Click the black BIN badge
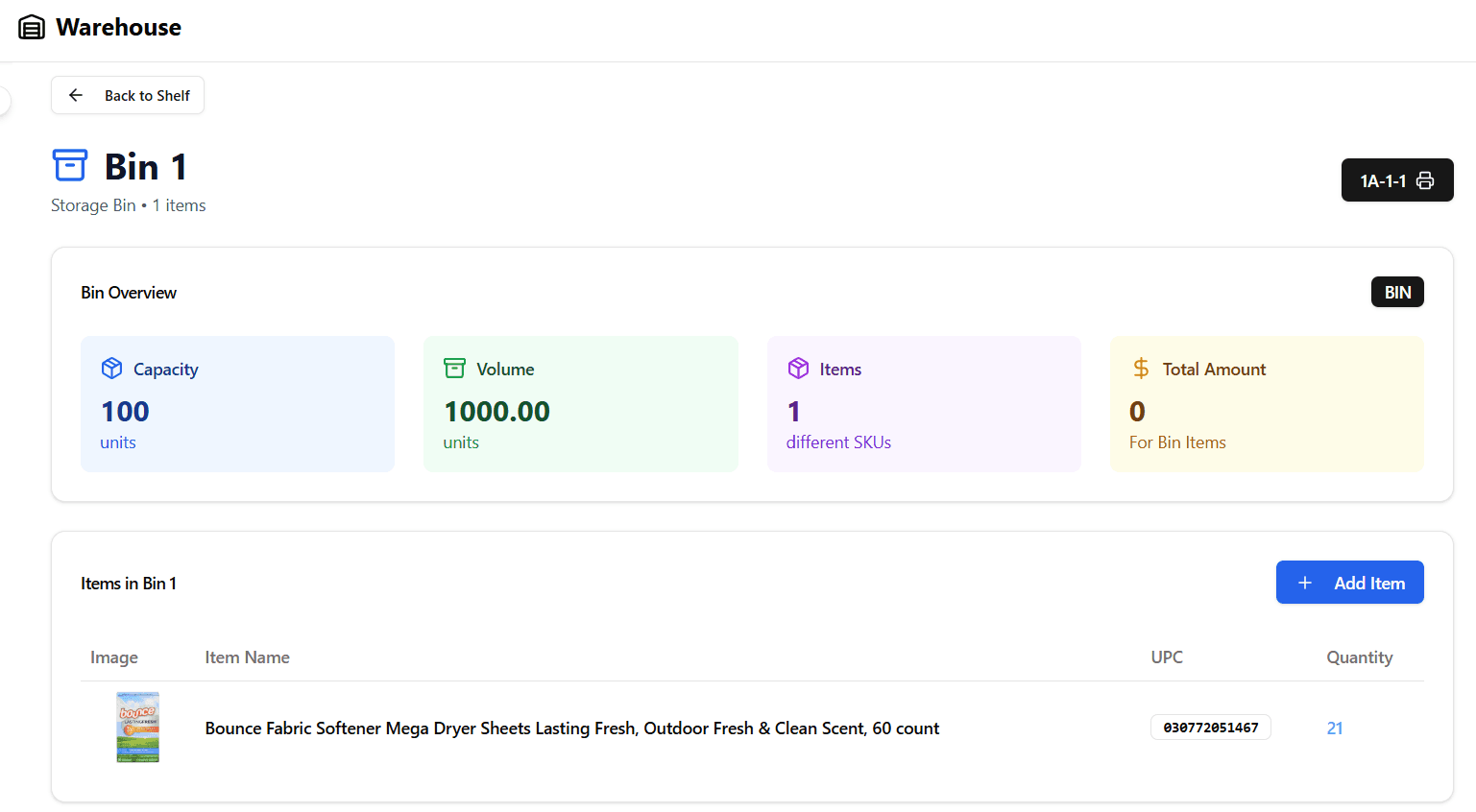Image resolution: width=1476 pixels, height=812 pixels. [1397, 293]
